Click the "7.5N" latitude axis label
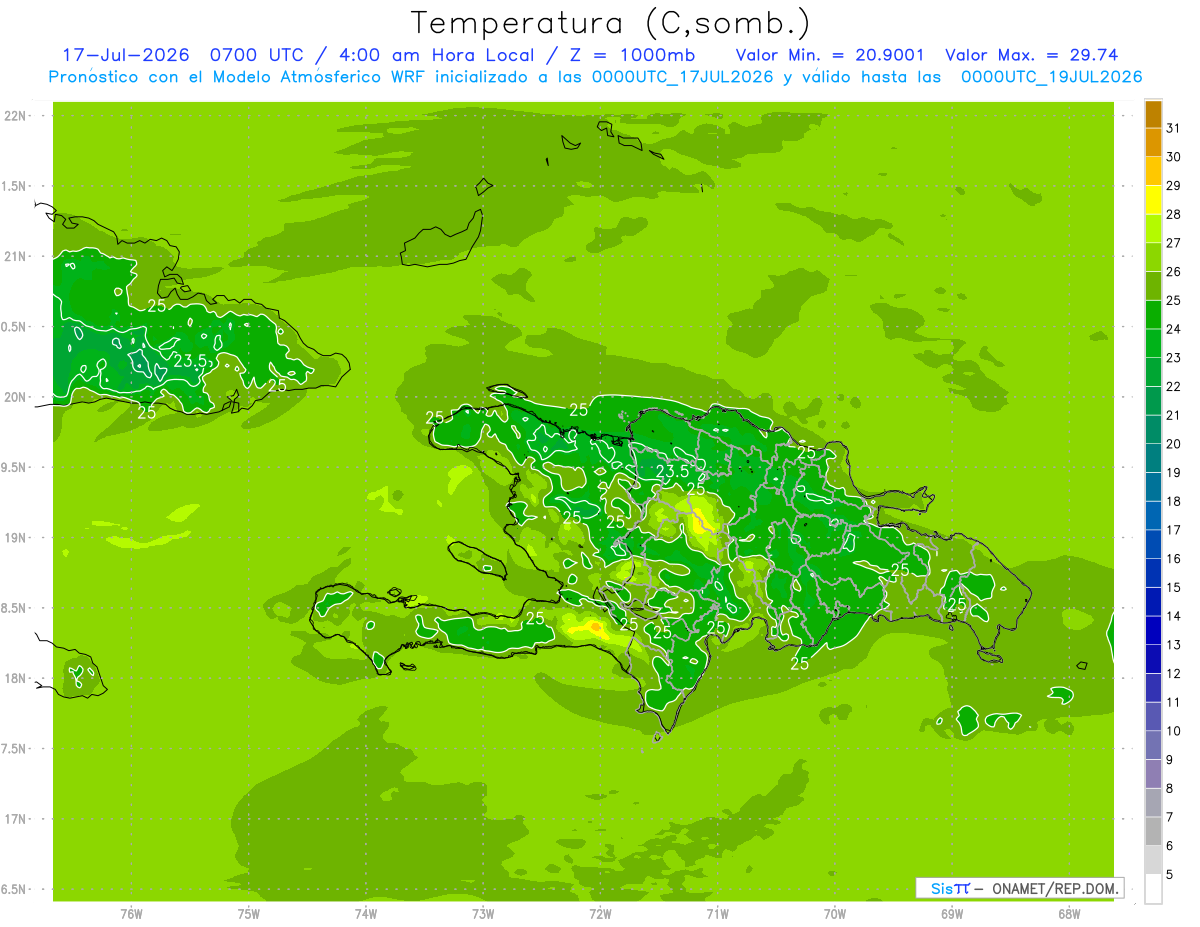Viewport: 1200px width, 927px height. (15, 749)
